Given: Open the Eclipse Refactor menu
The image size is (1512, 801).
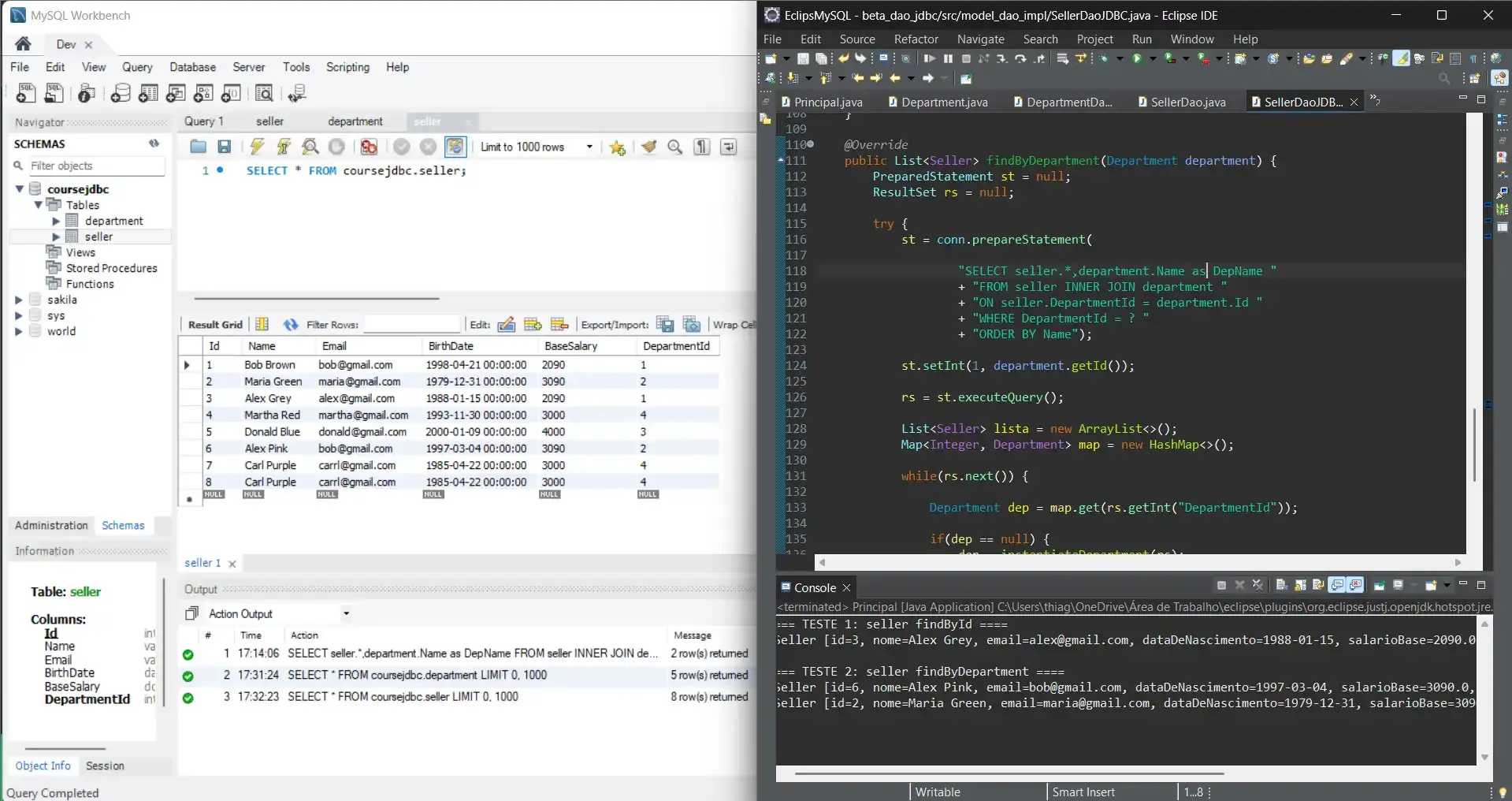Looking at the screenshot, I should (x=916, y=39).
